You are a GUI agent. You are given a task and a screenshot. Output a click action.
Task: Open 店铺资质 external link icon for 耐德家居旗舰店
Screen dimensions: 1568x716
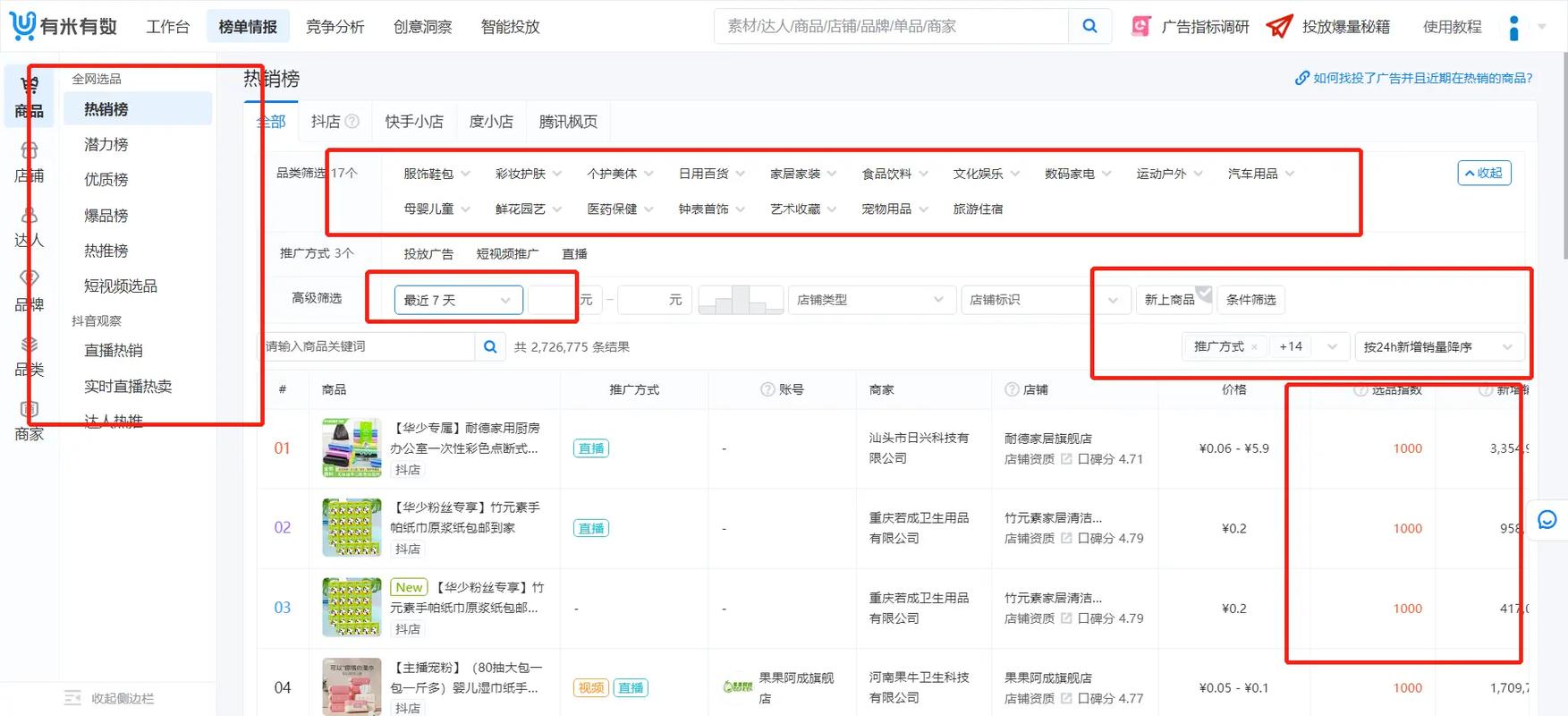pyautogui.click(x=1066, y=459)
